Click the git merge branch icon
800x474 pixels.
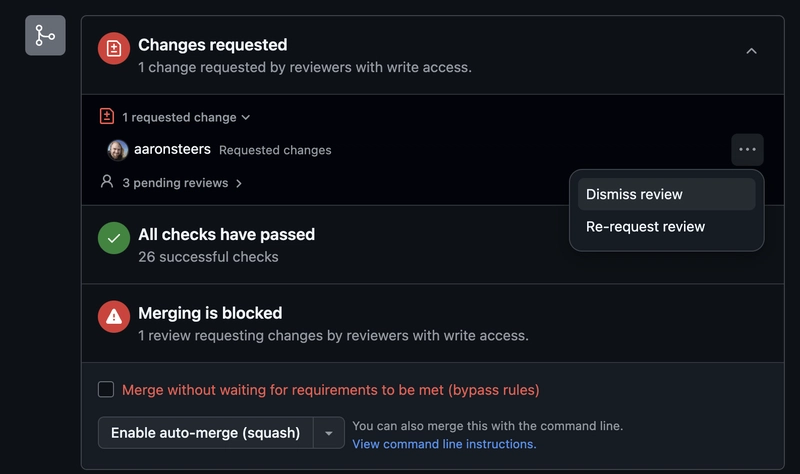45,35
